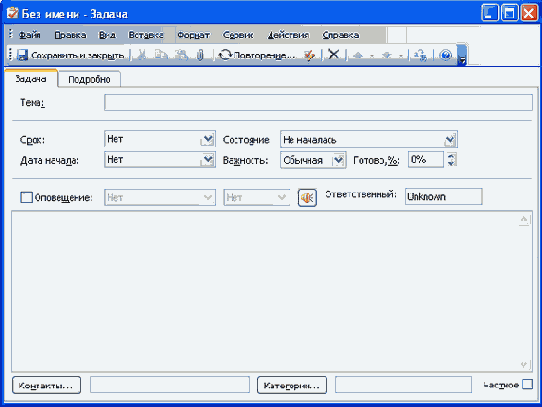
Task: Click the blue Help question icon
Action: click(x=446, y=55)
